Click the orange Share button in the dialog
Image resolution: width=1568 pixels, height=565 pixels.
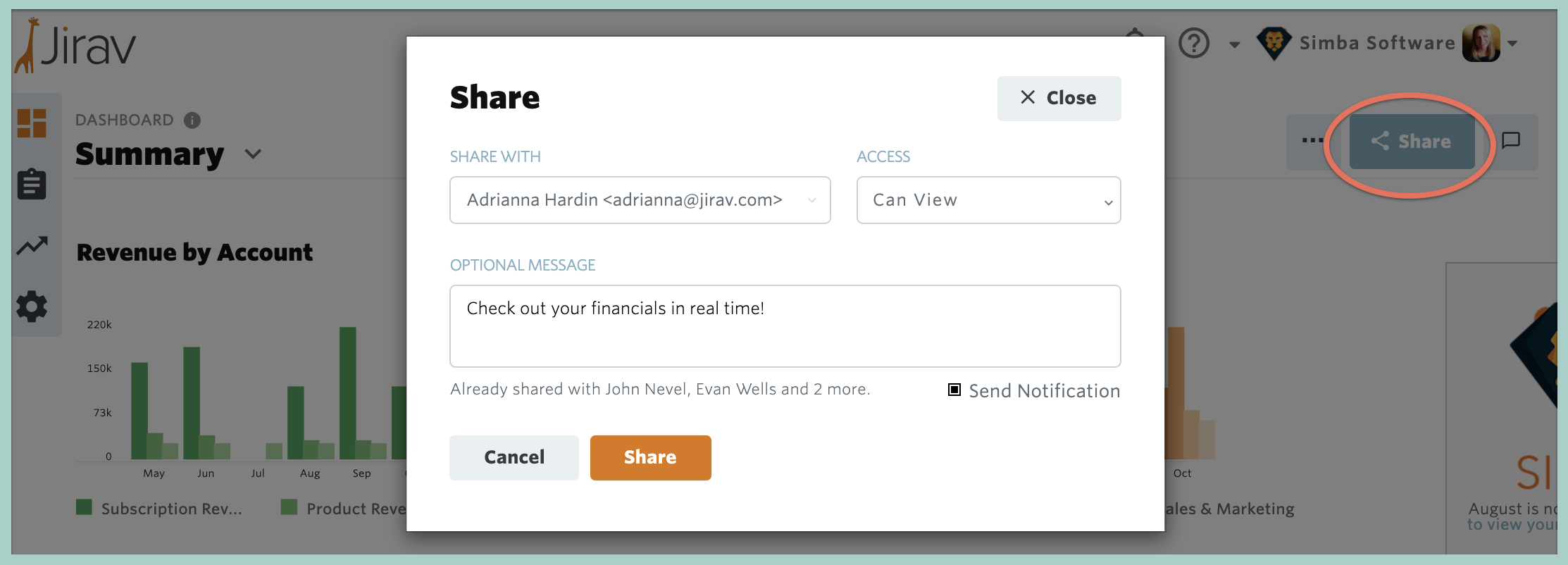pyautogui.click(x=650, y=458)
